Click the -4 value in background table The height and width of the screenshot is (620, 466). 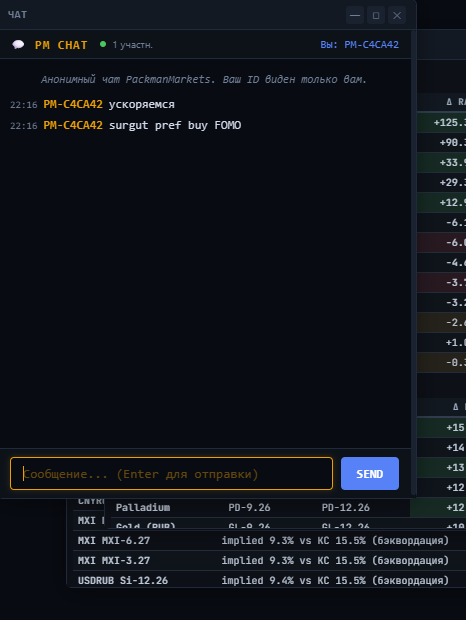[x=456, y=263]
